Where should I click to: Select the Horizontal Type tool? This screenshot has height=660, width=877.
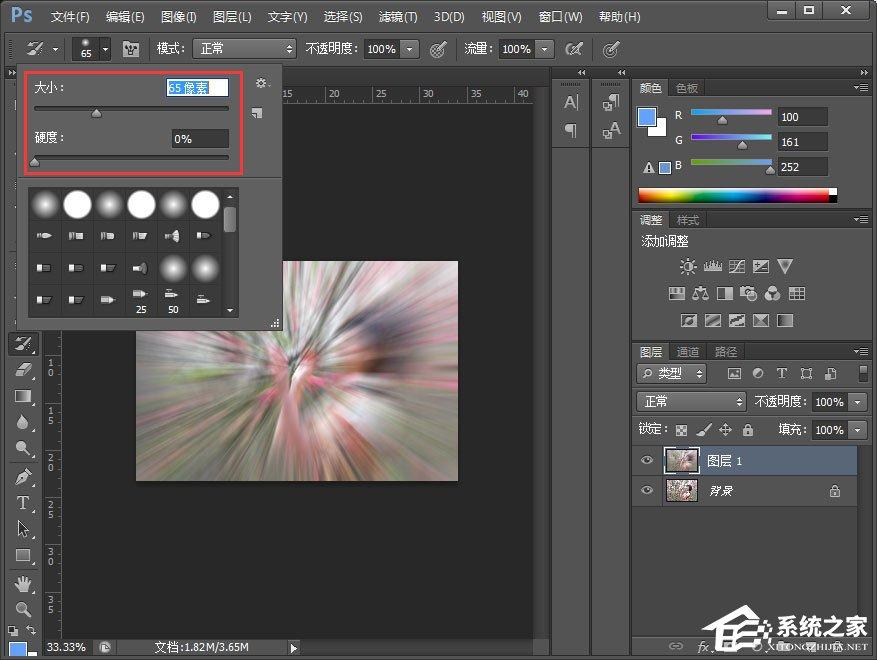click(x=22, y=503)
